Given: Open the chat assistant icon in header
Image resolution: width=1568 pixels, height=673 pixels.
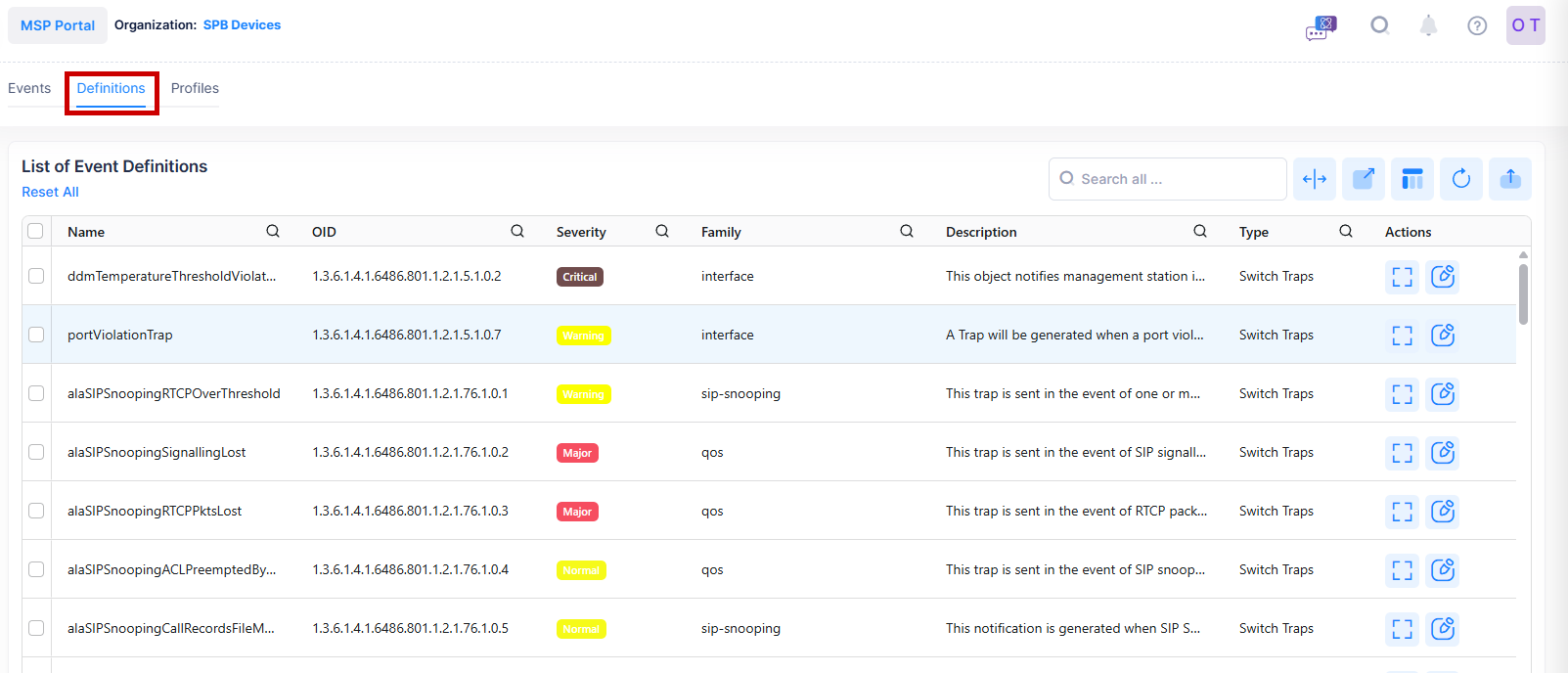Looking at the screenshot, I should (1321, 26).
